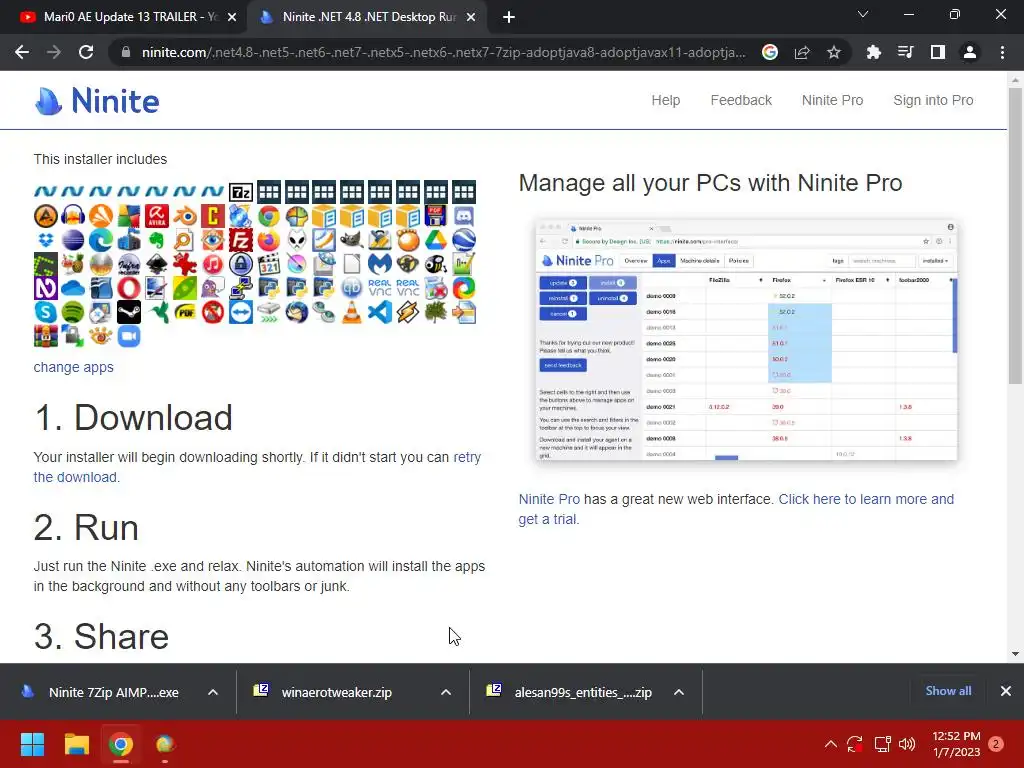The width and height of the screenshot is (1024, 768).
Task: Open the Ninite Pro screenshot thumbnail
Action: 746,340
